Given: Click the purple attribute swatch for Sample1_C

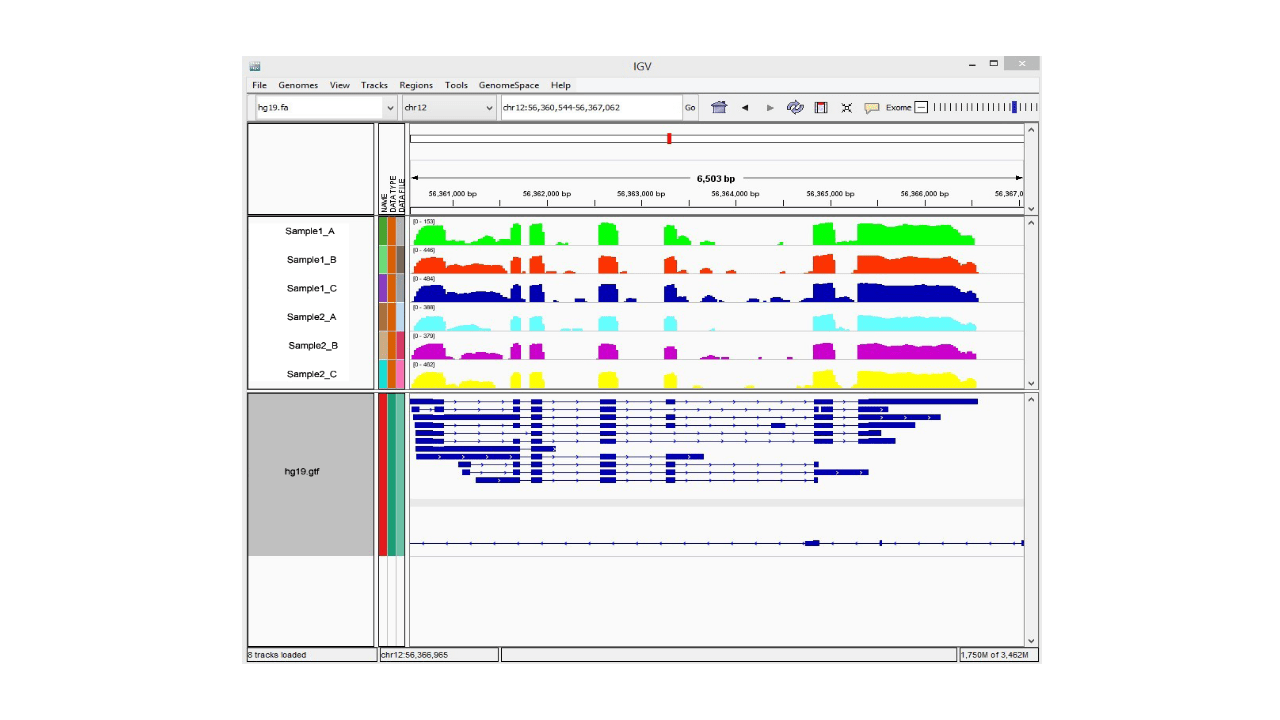Looking at the screenshot, I should point(383,288).
